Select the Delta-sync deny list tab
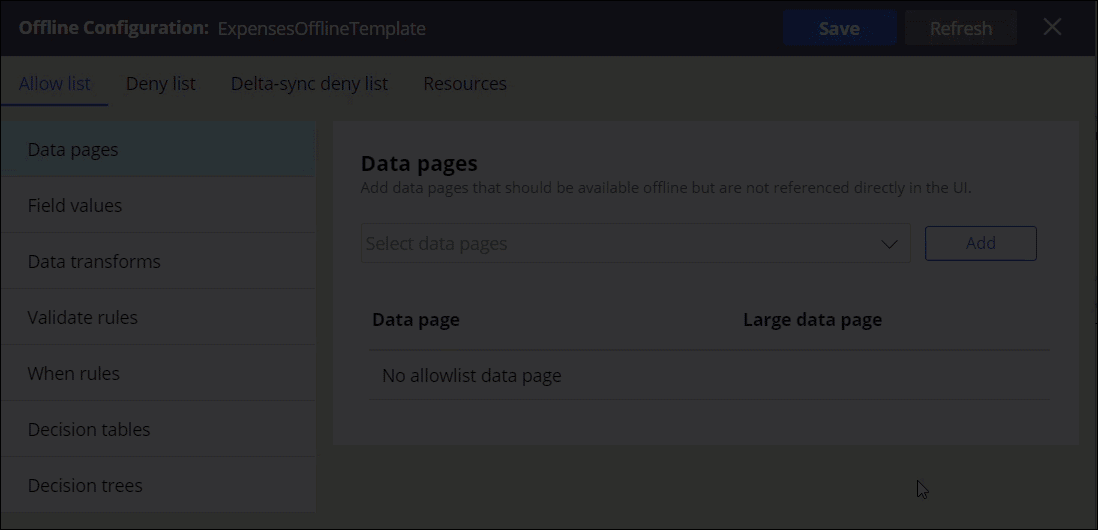This screenshot has height=530, width=1098. point(310,84)
